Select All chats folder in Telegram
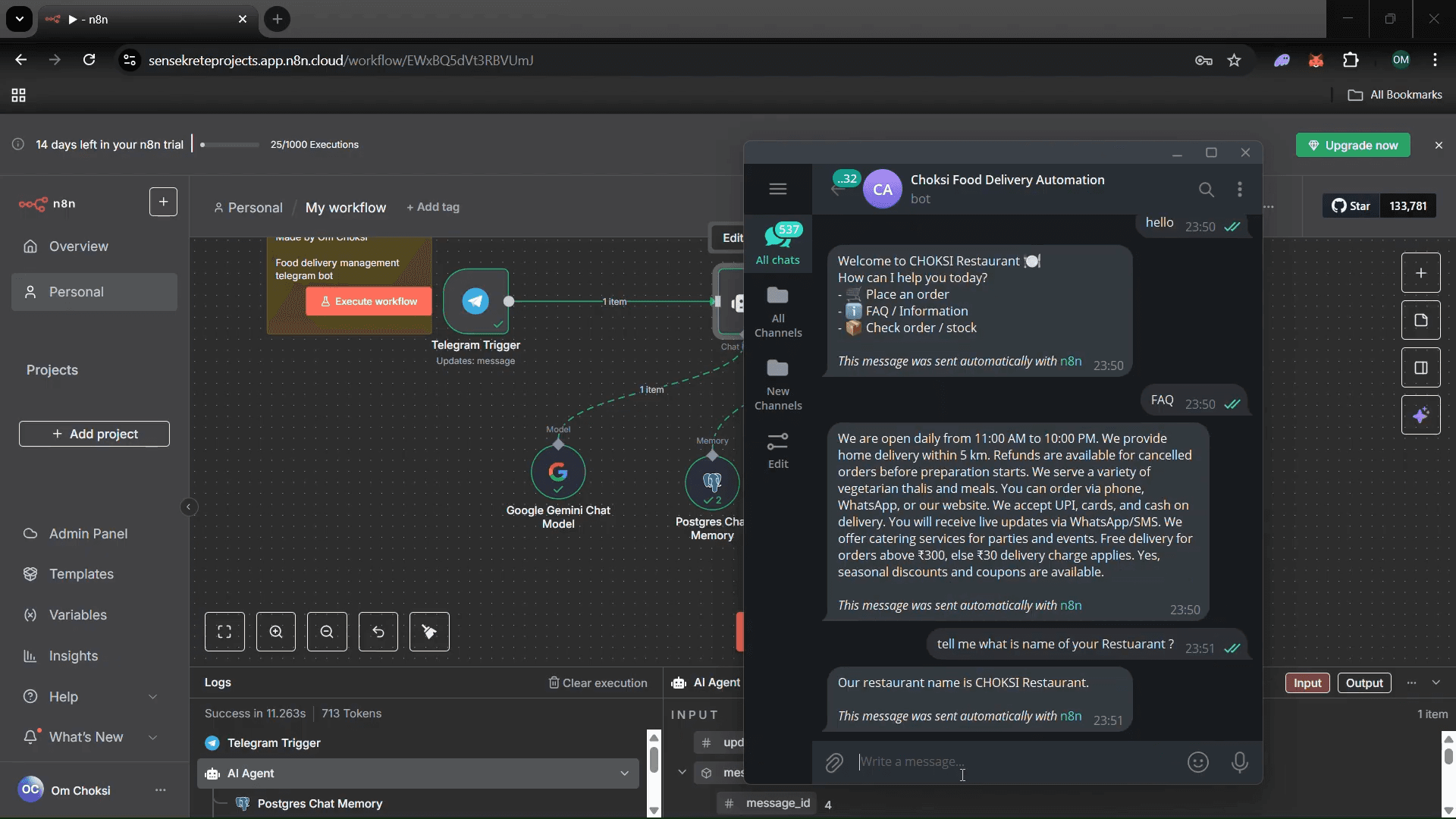Image resolution: width=1456 pixels, height=819 pixels. pyautogui.click(x=778, y=243)
